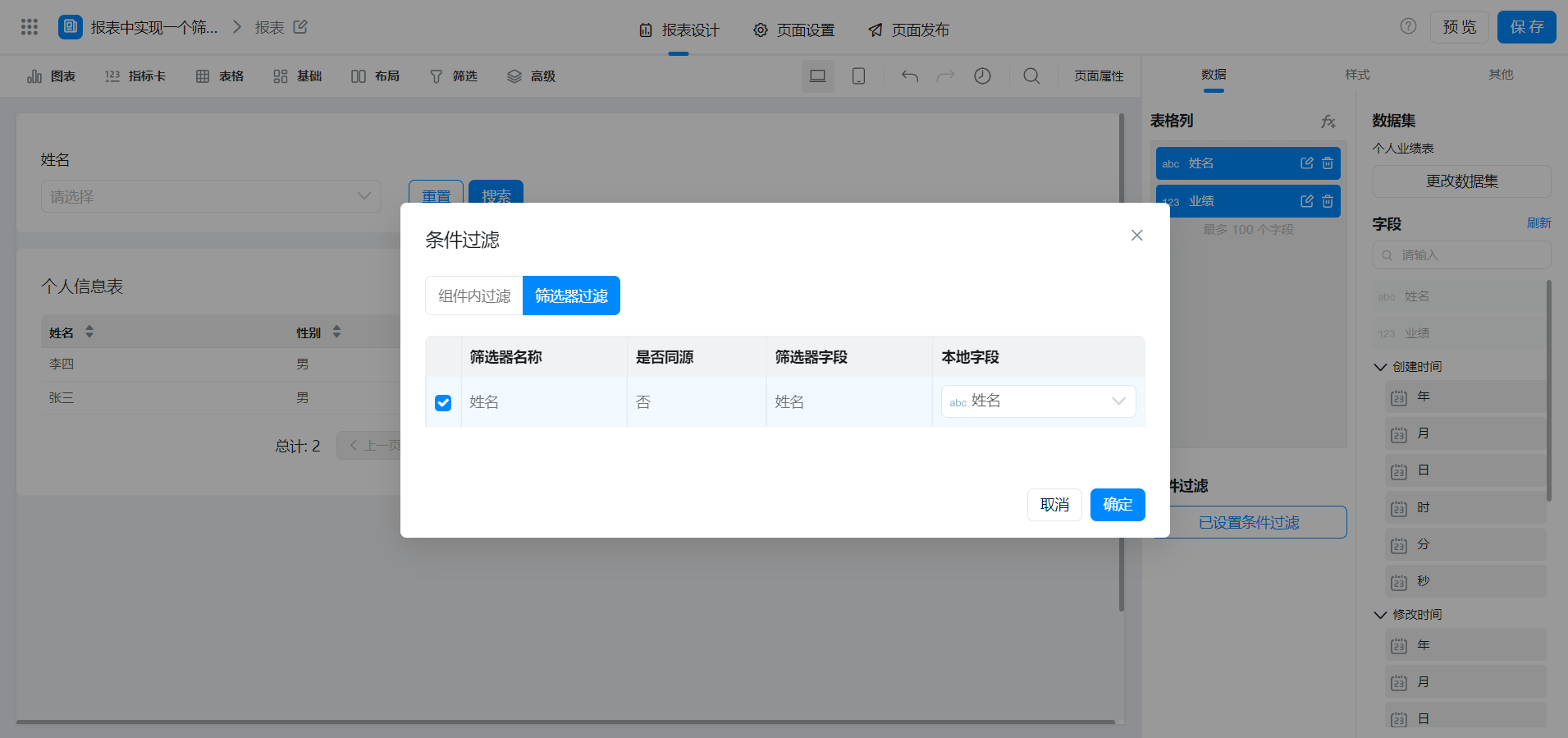The width and height of the screenshot is (1568, 738).
Task: Open the 图表 component menu
Action: [x=51, y=76]
